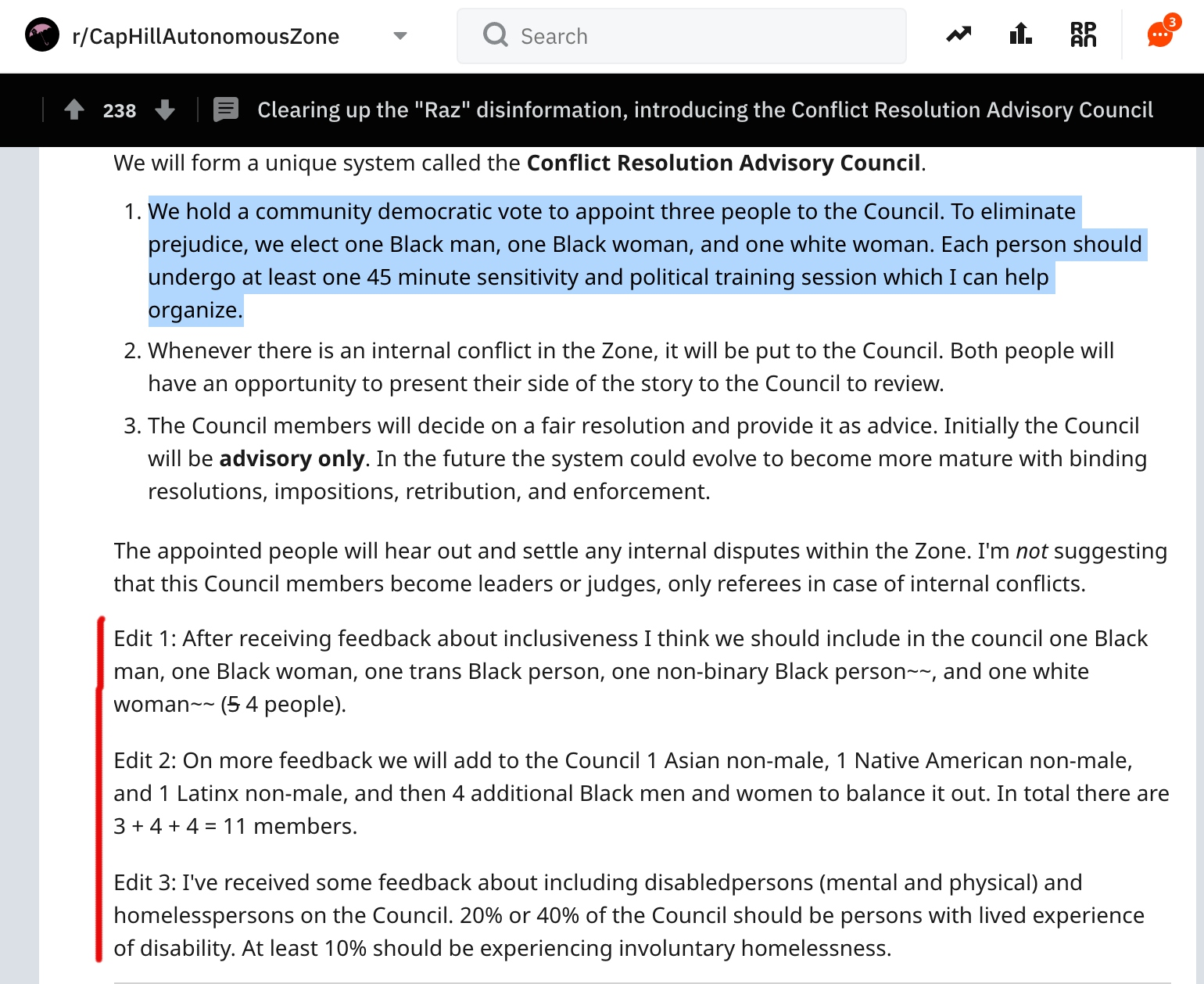Click the text post icon beside the title
1204x984 pixels.
[226, 110]
